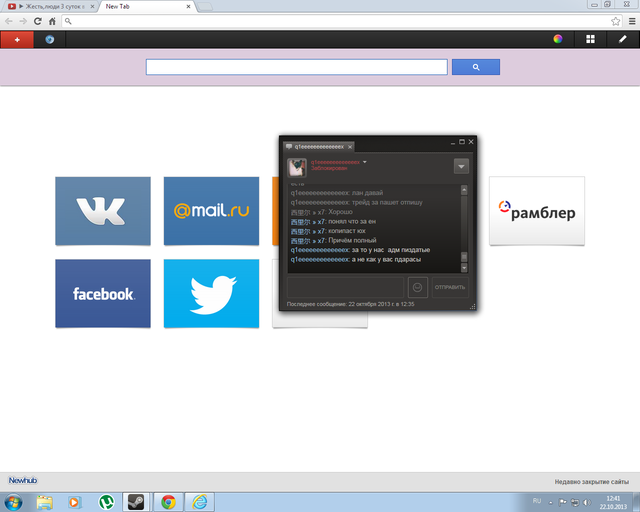Screen dimensions: 640x512
Task: Expand the dropdown arrow beside chat username
Action: click(365, 162)
